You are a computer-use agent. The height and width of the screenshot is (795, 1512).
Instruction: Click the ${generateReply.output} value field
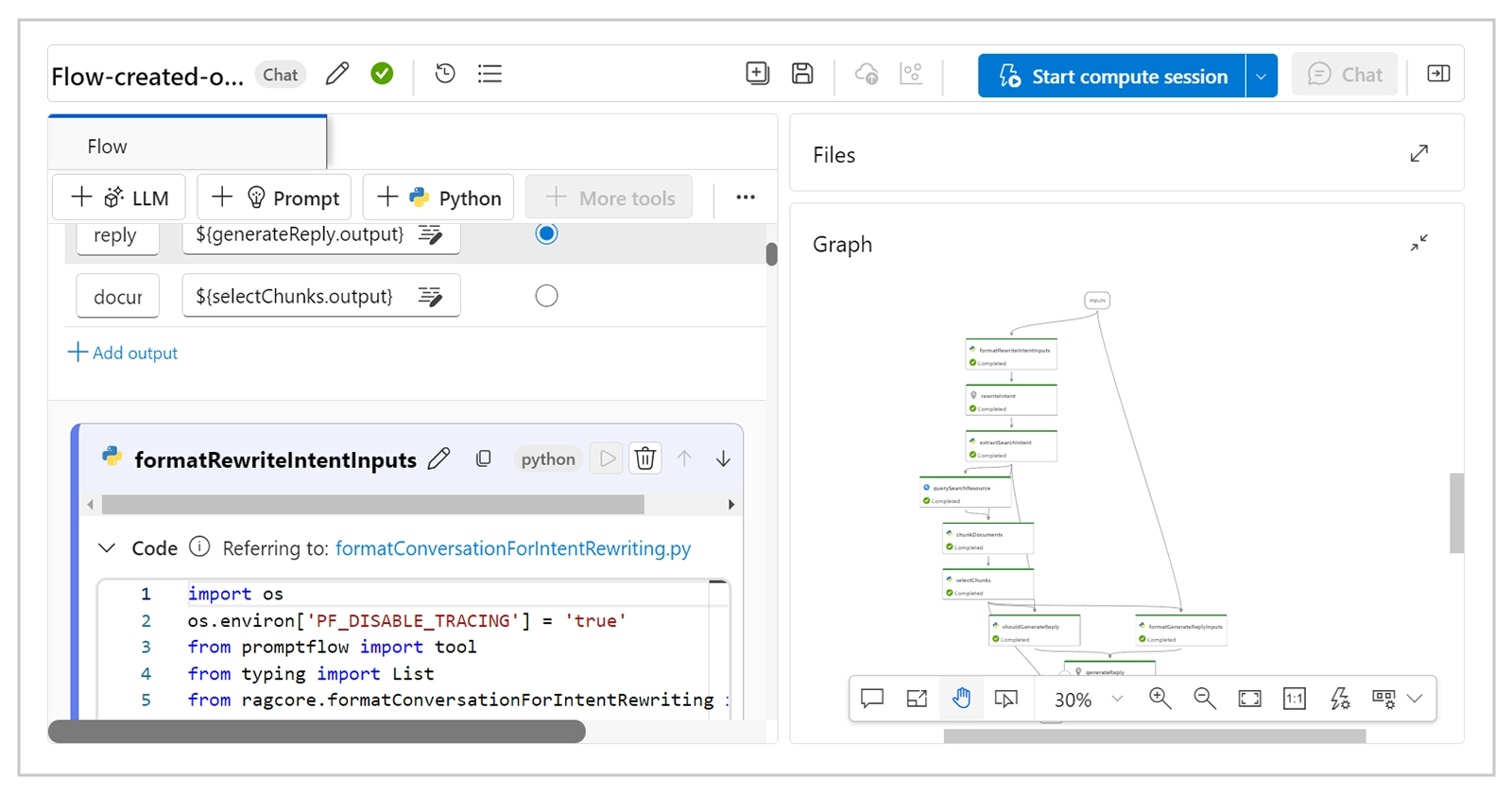click(x=321, y=236)
